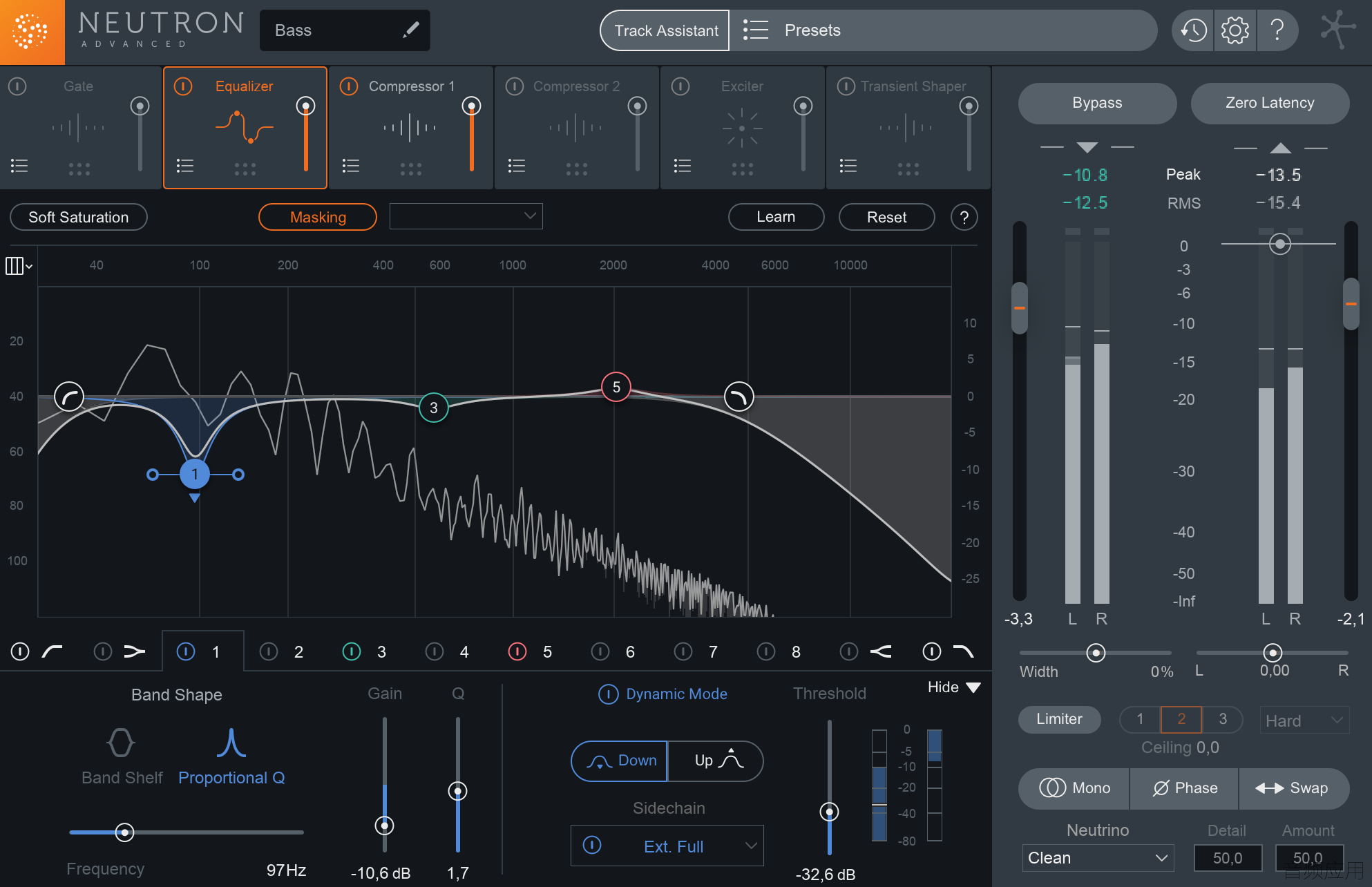Click input meter down-triangle selector
The width and height of the screenshot is (1372, 887).
click(1087, 147)
